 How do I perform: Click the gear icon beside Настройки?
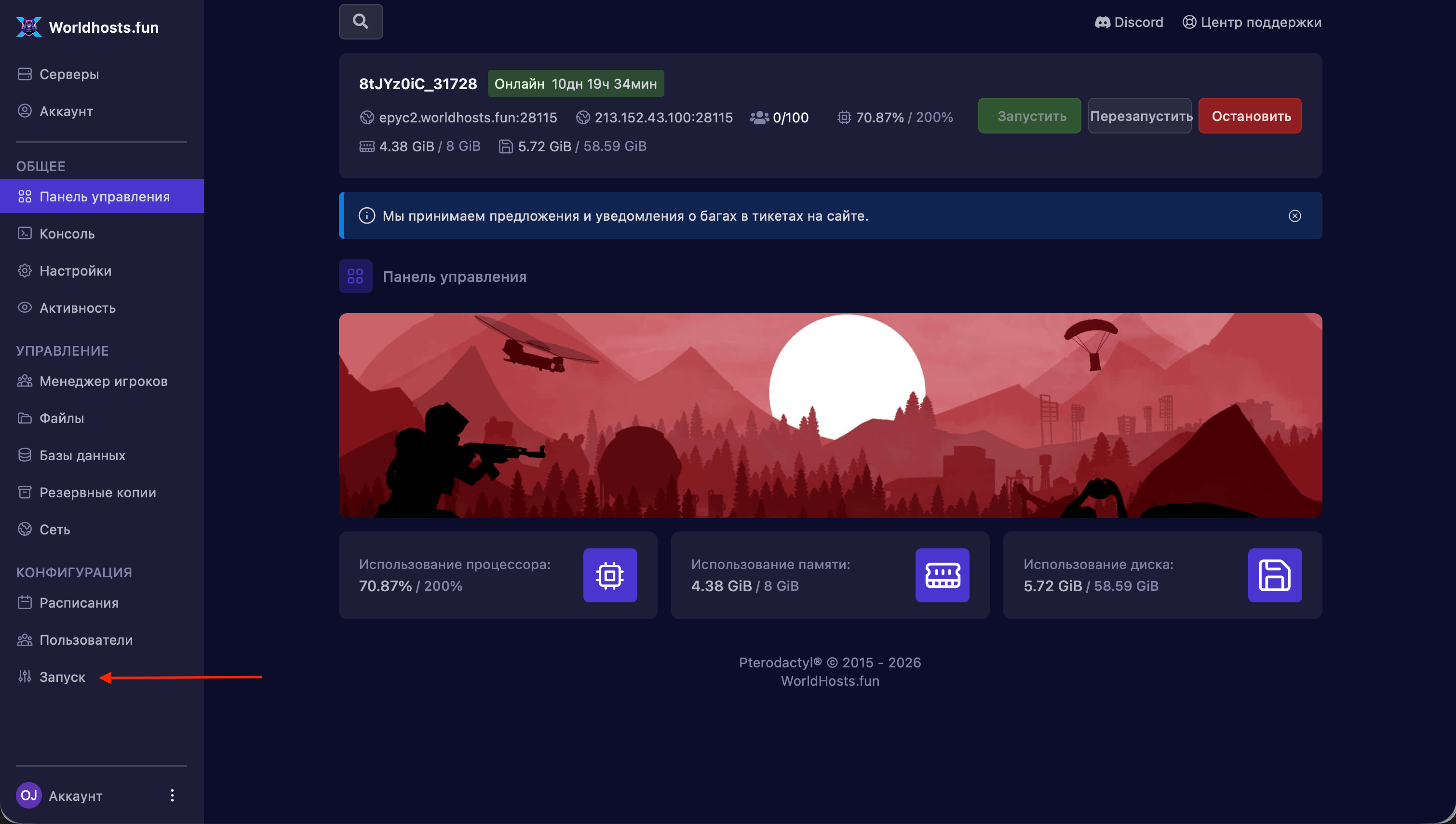[x=24, y=270]
